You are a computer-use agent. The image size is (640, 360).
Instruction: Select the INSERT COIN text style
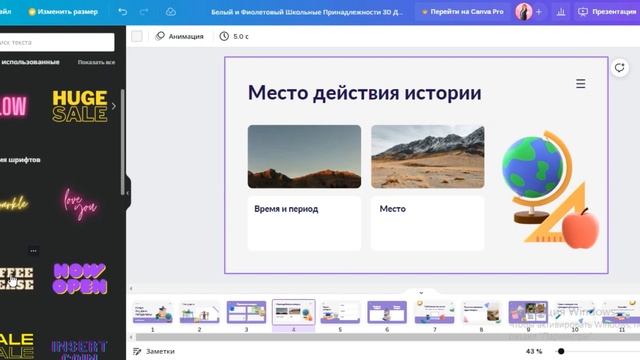(80, 349)
